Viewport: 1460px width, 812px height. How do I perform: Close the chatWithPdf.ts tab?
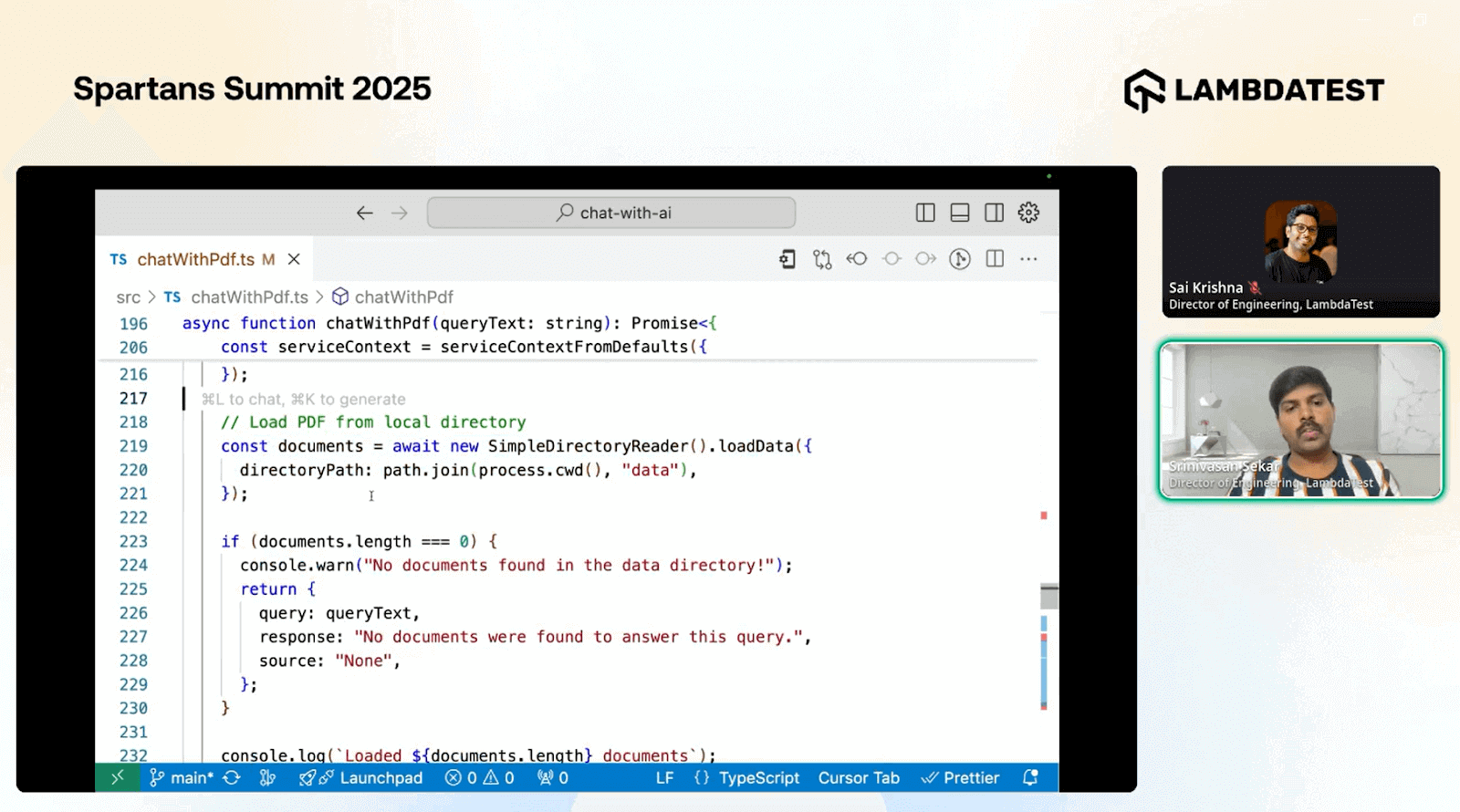pos(294,259)
